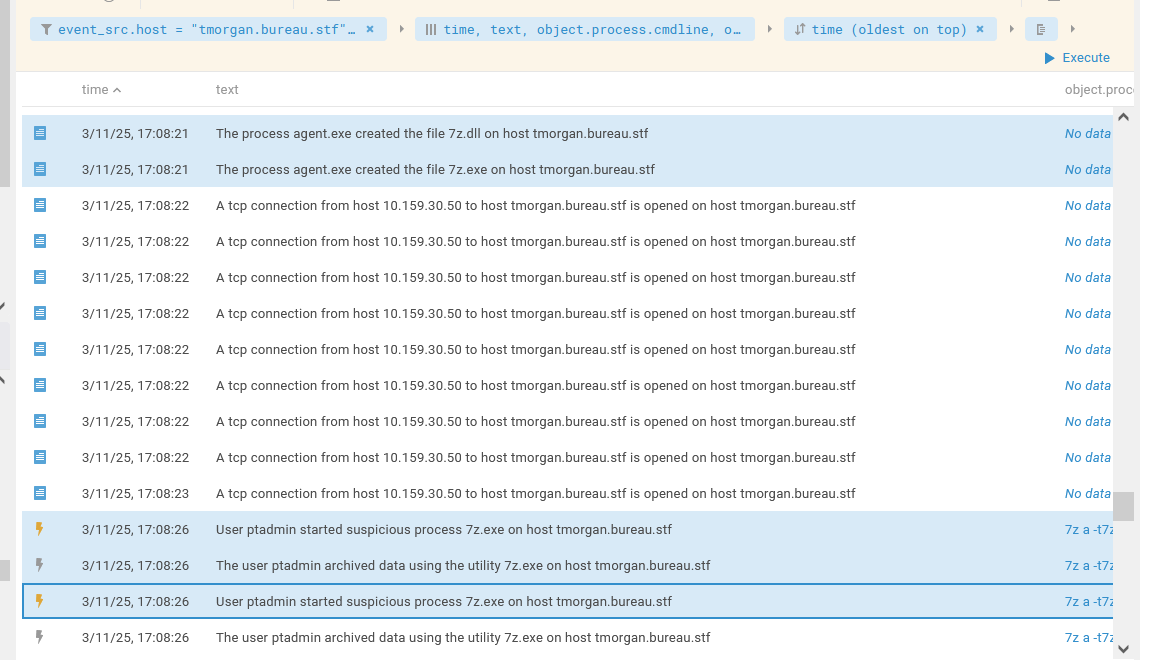Click the scrollbar down arrow

click(x=1123, y=649)
